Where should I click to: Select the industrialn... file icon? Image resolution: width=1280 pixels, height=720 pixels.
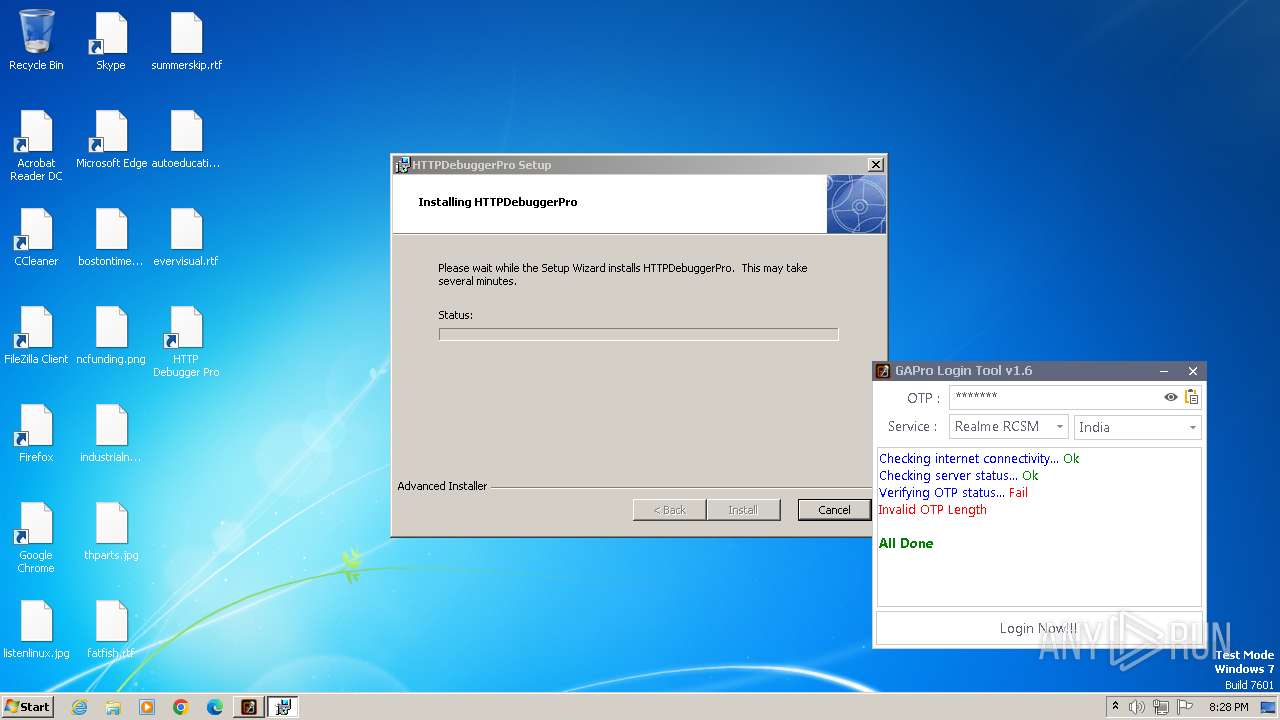(111, 432)
